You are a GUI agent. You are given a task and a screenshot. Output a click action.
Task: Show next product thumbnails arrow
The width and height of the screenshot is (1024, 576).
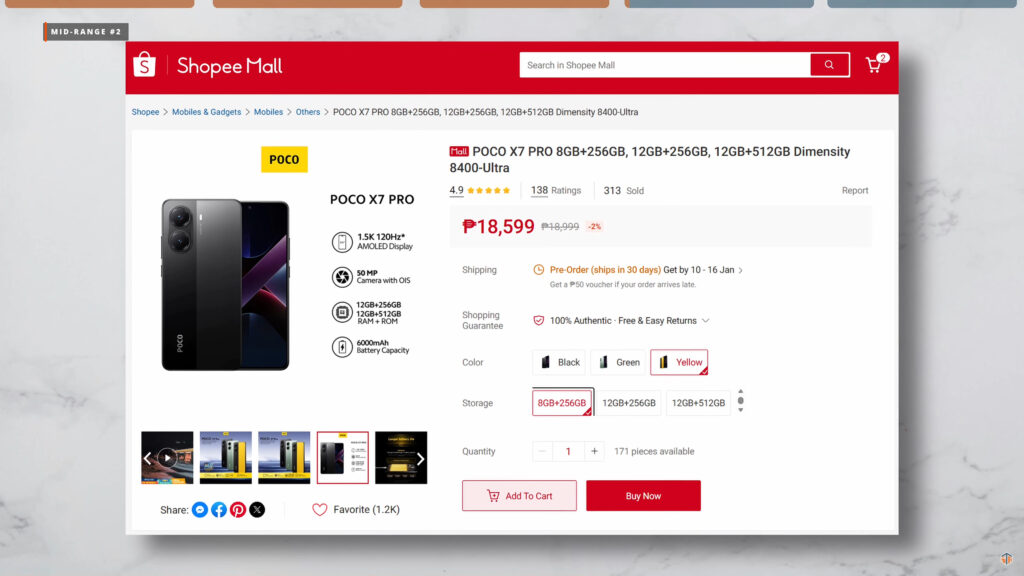pos(420,459)
